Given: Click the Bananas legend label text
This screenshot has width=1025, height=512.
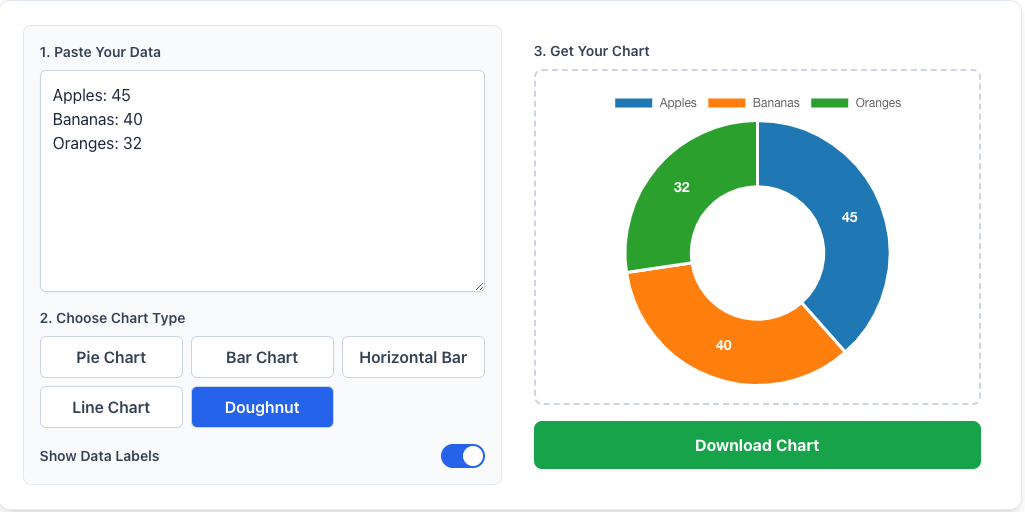Looking at the screenshot, I should (x=776, y=103).
